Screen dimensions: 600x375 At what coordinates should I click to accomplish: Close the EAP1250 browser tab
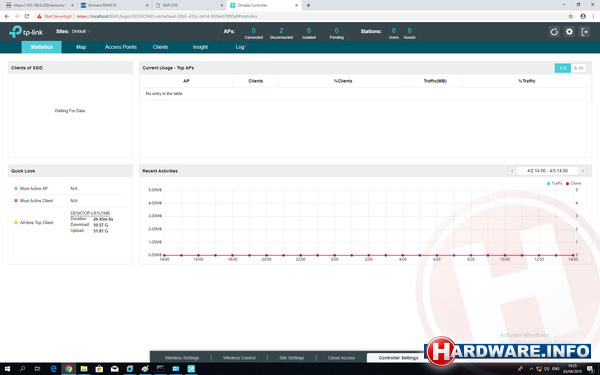[222, 5]
